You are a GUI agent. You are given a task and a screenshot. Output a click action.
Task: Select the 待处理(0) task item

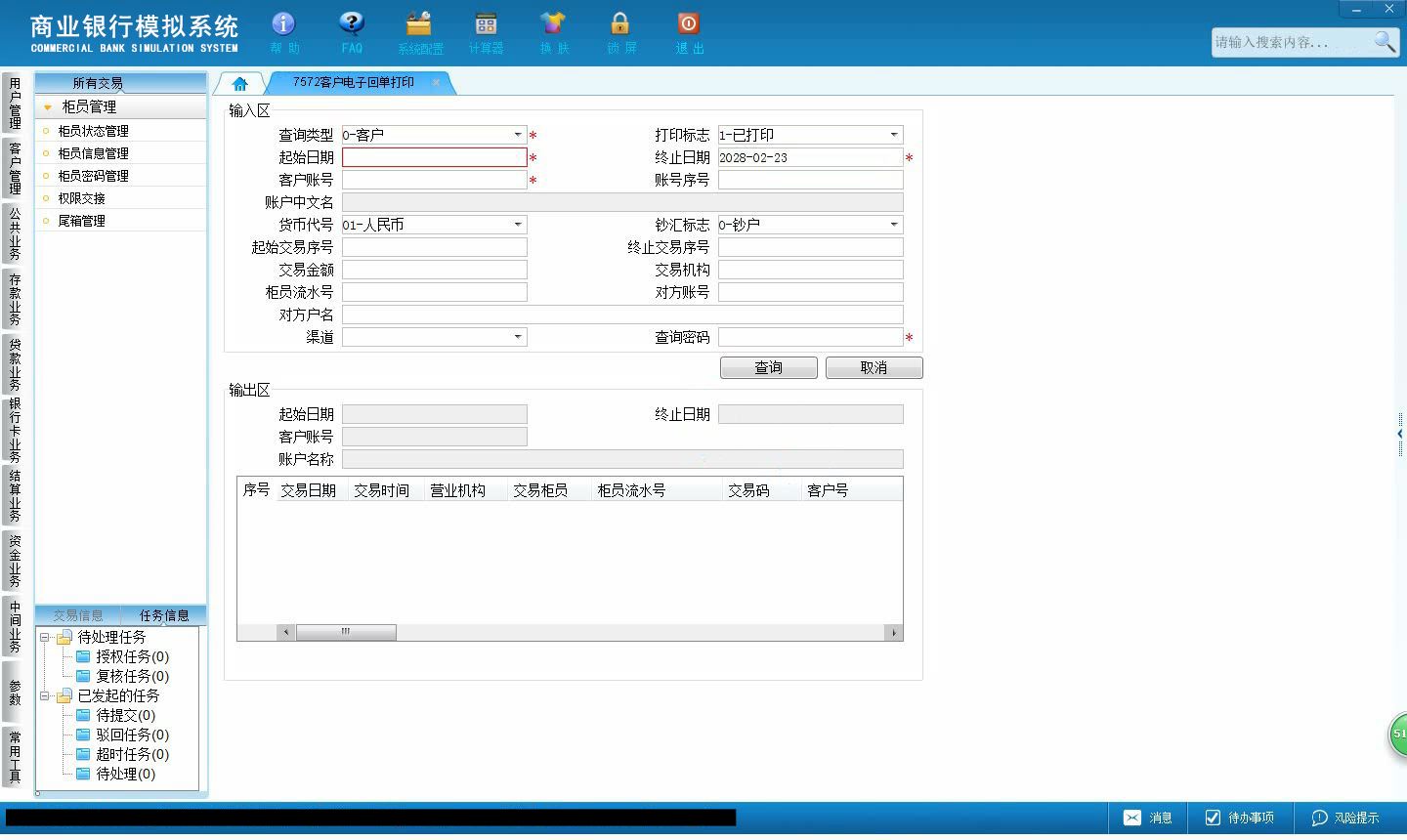(x=115, y=774)
